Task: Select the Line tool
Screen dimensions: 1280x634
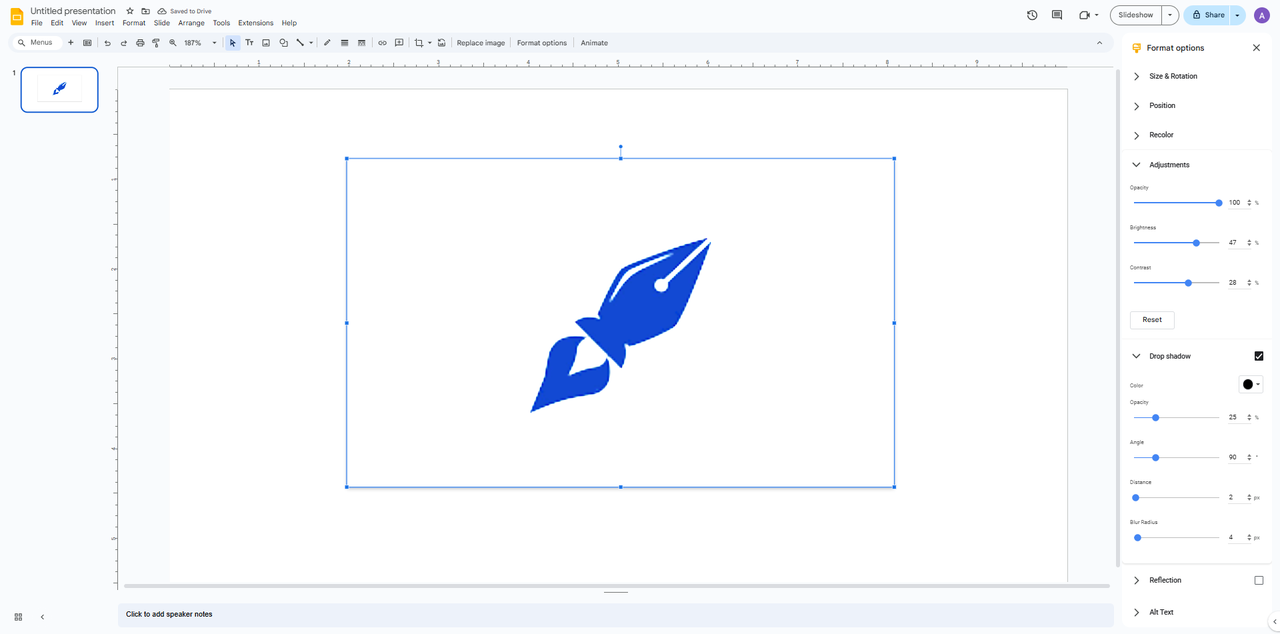Action: click(300, 43)
